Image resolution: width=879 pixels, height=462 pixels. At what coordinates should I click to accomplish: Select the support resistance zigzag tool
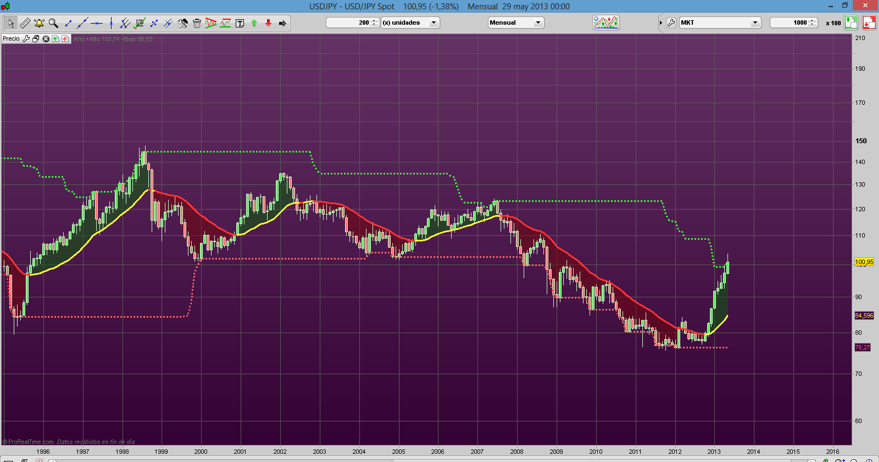(x=225, y=23)
